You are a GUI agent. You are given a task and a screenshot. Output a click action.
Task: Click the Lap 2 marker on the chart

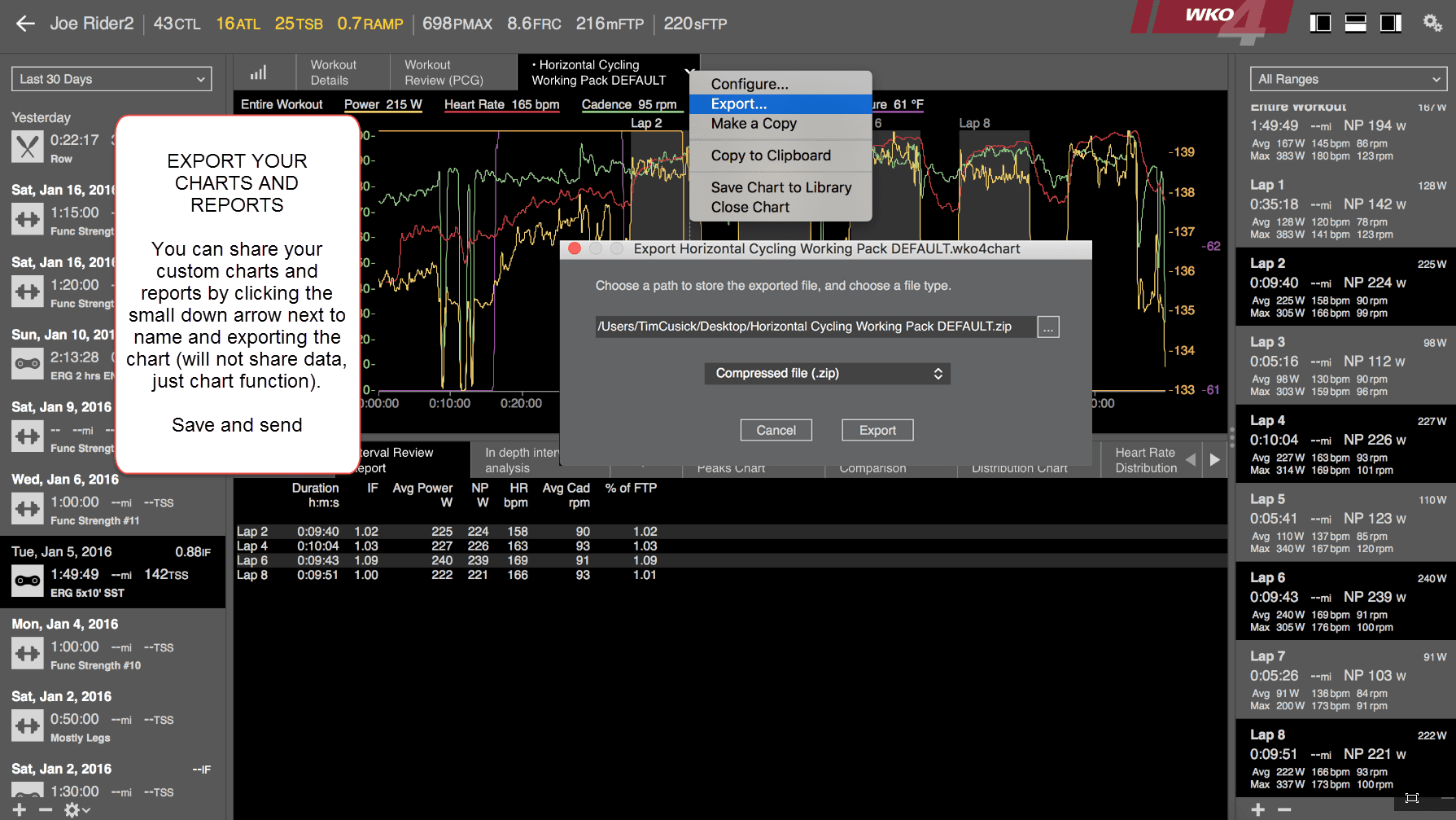646,123
